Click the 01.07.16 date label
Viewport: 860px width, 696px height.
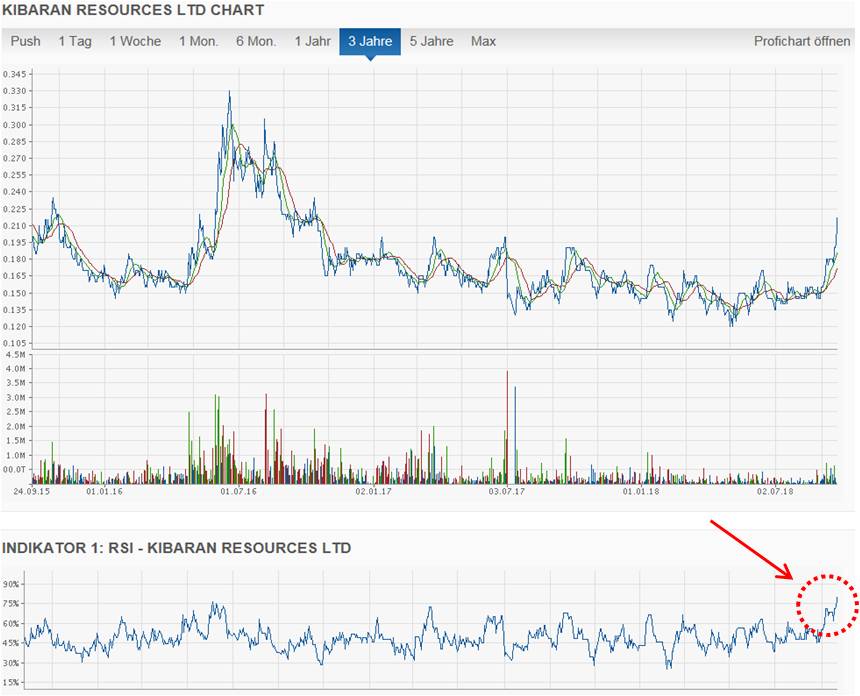click(239, 491)
